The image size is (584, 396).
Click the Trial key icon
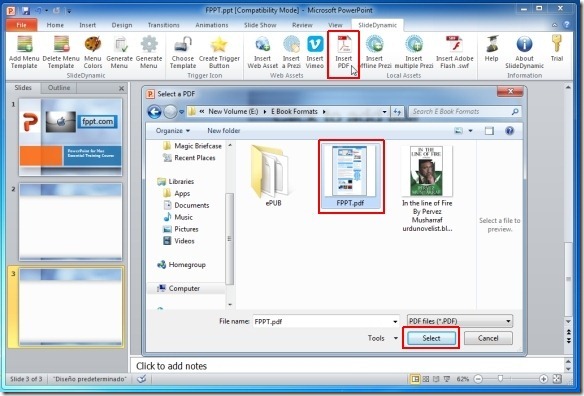pyautogui.click(x=557, y=43)
